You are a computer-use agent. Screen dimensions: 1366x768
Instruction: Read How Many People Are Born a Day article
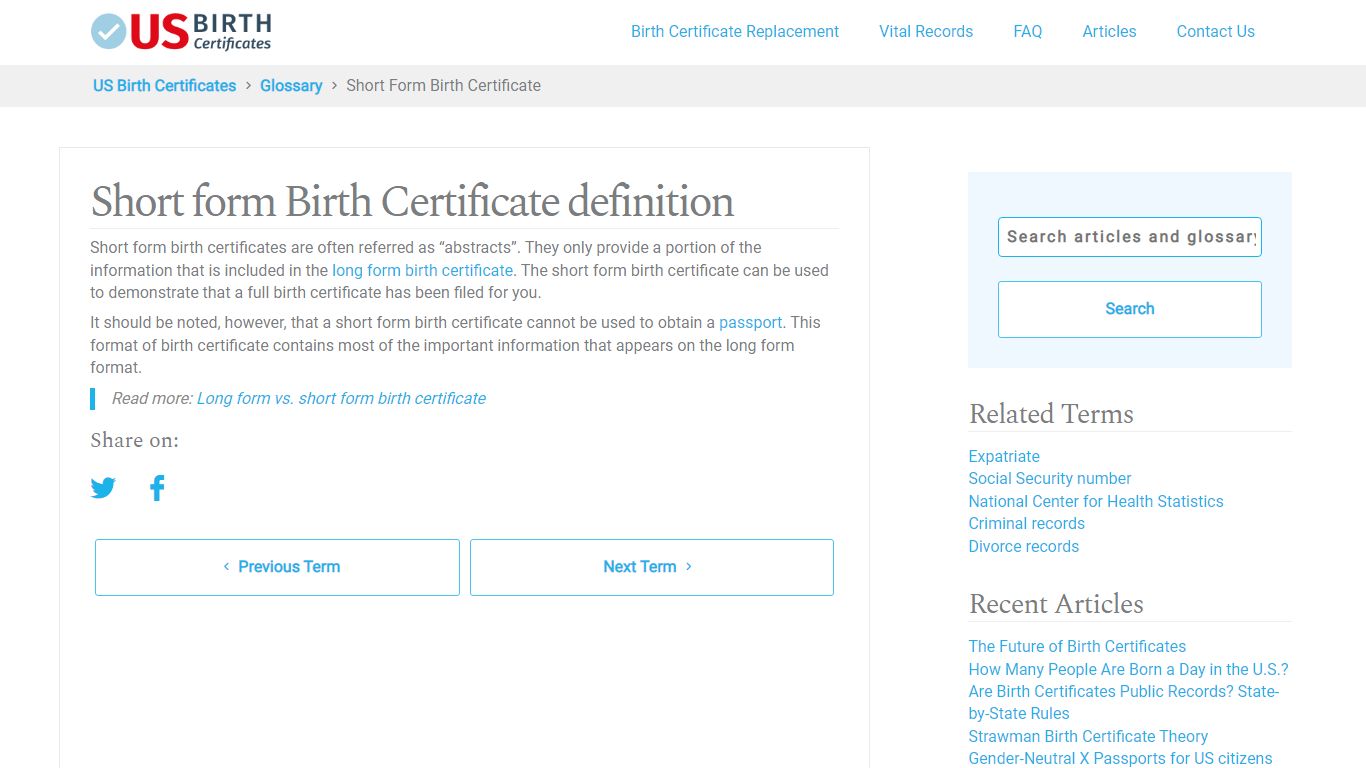pos(1128,669)
